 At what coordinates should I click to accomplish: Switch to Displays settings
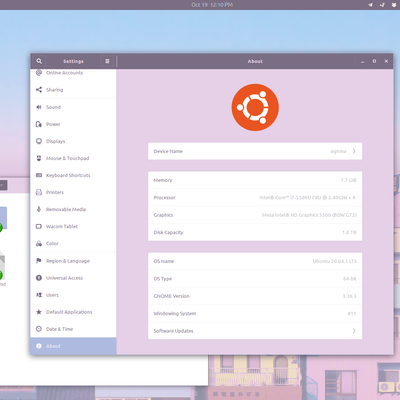pyautogui.click(x=73, y=141)
